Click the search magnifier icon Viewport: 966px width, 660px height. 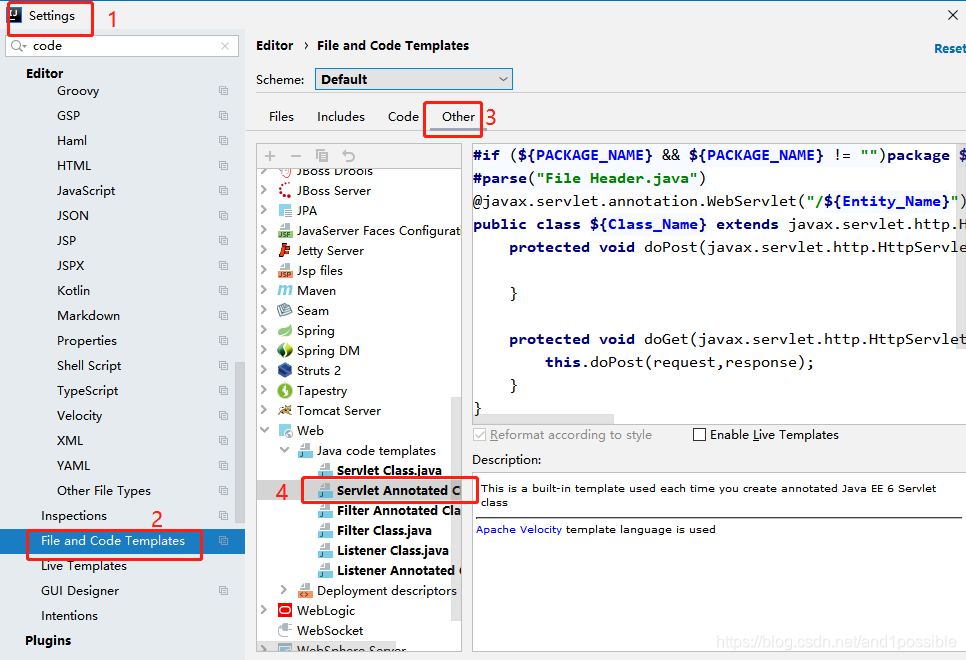click(x=18, y=46)
